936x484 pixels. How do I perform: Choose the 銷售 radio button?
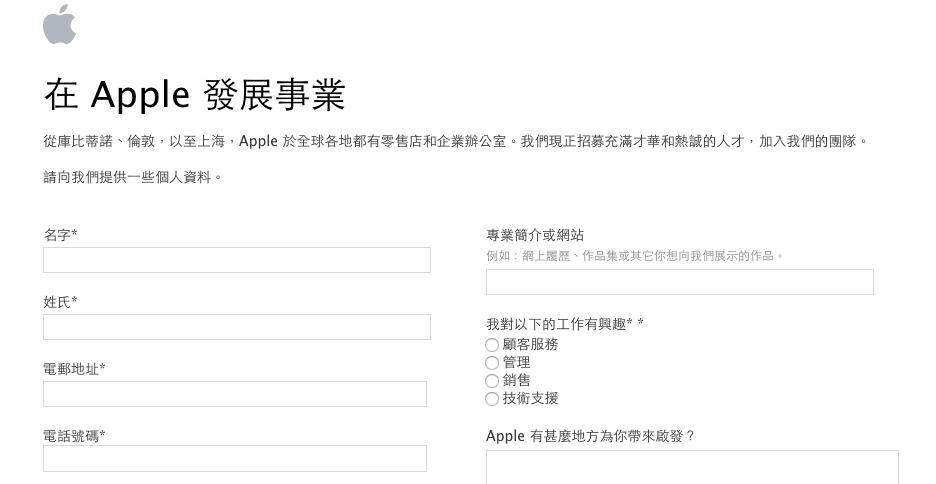(x=492, y=381)
